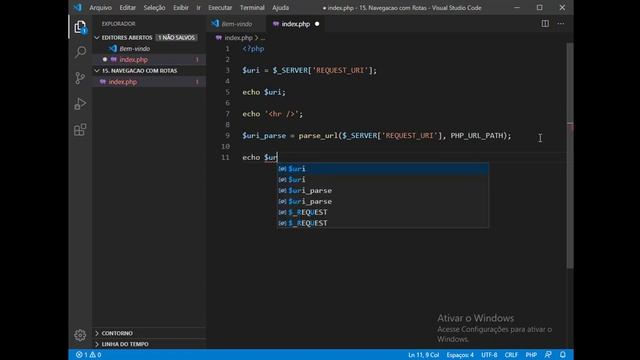Click unsaved dot on index.php tab
Screen dimensions: 640x360
click(x=317, y=24)
